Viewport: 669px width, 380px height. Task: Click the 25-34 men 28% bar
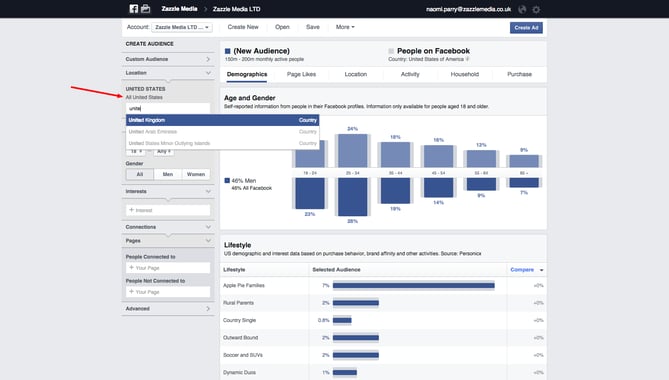[352, 197]
